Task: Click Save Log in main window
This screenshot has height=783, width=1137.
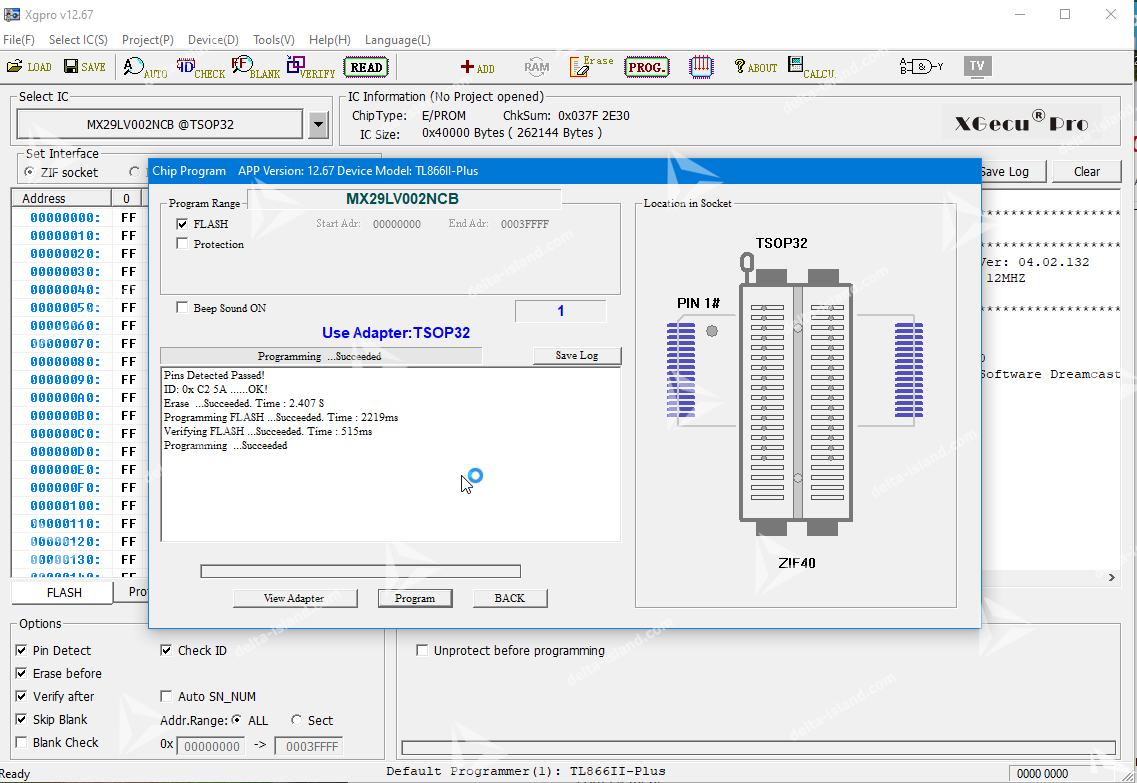Action: (x=1013, y=172)
